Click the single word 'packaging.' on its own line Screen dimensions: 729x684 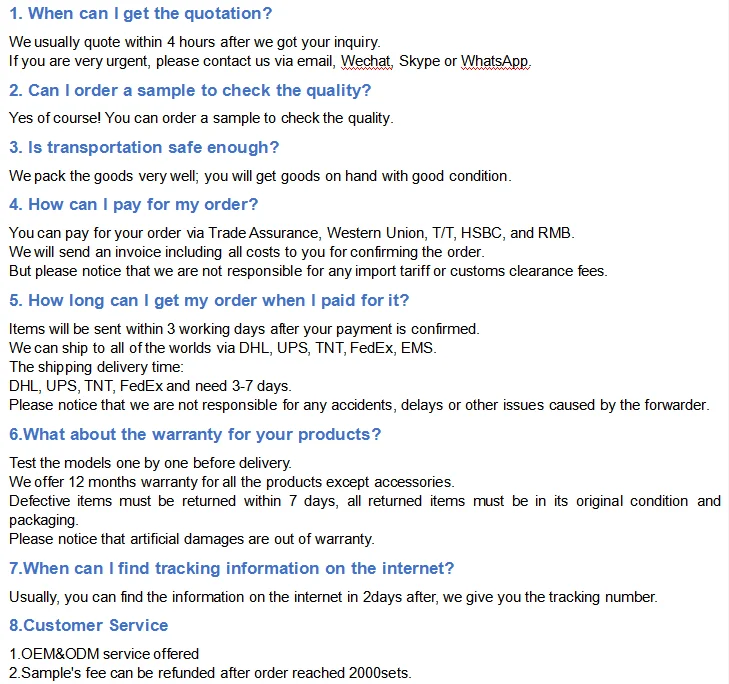click(x=44, y=520)
